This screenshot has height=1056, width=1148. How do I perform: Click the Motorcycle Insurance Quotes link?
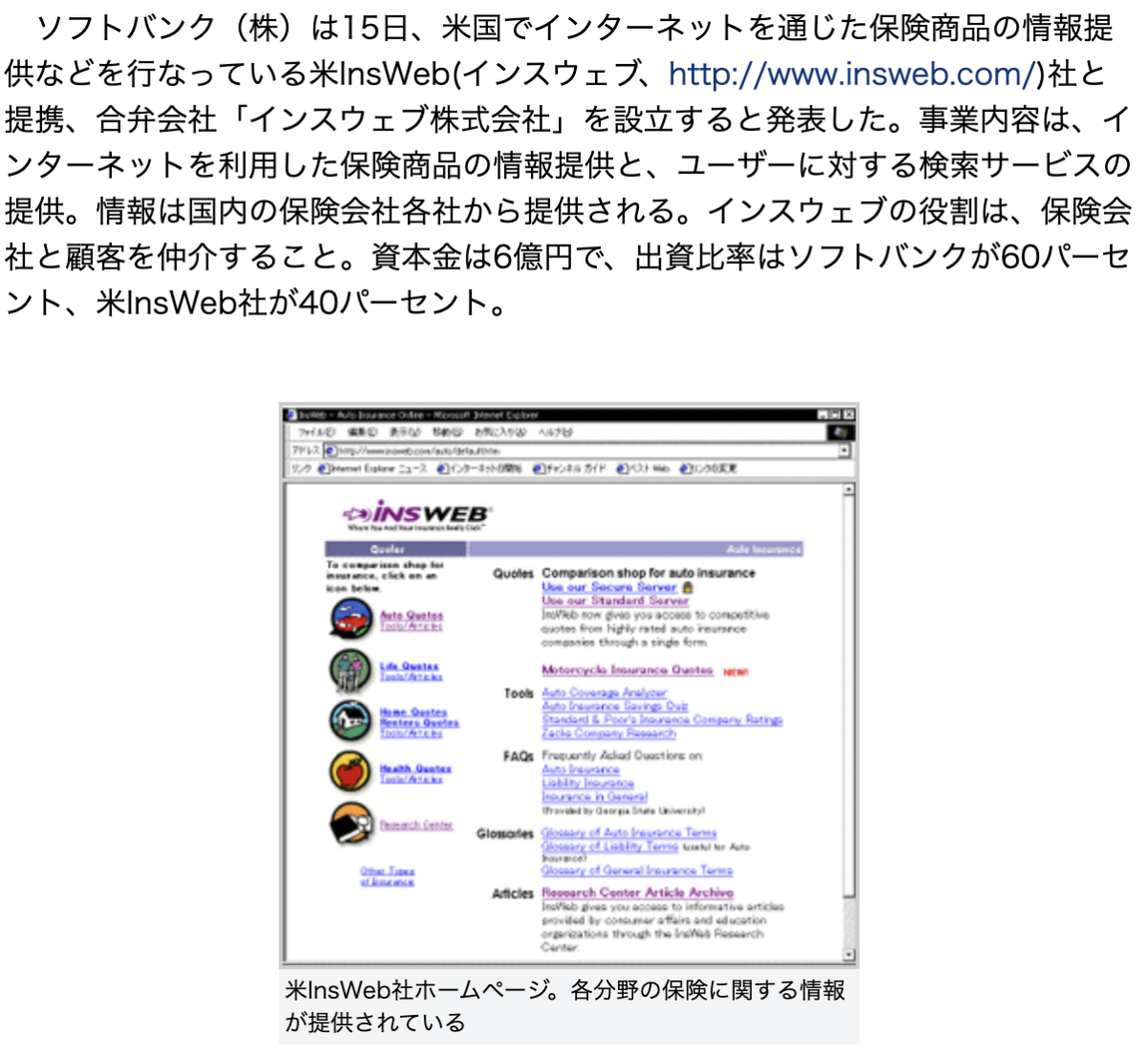[627, 671]
